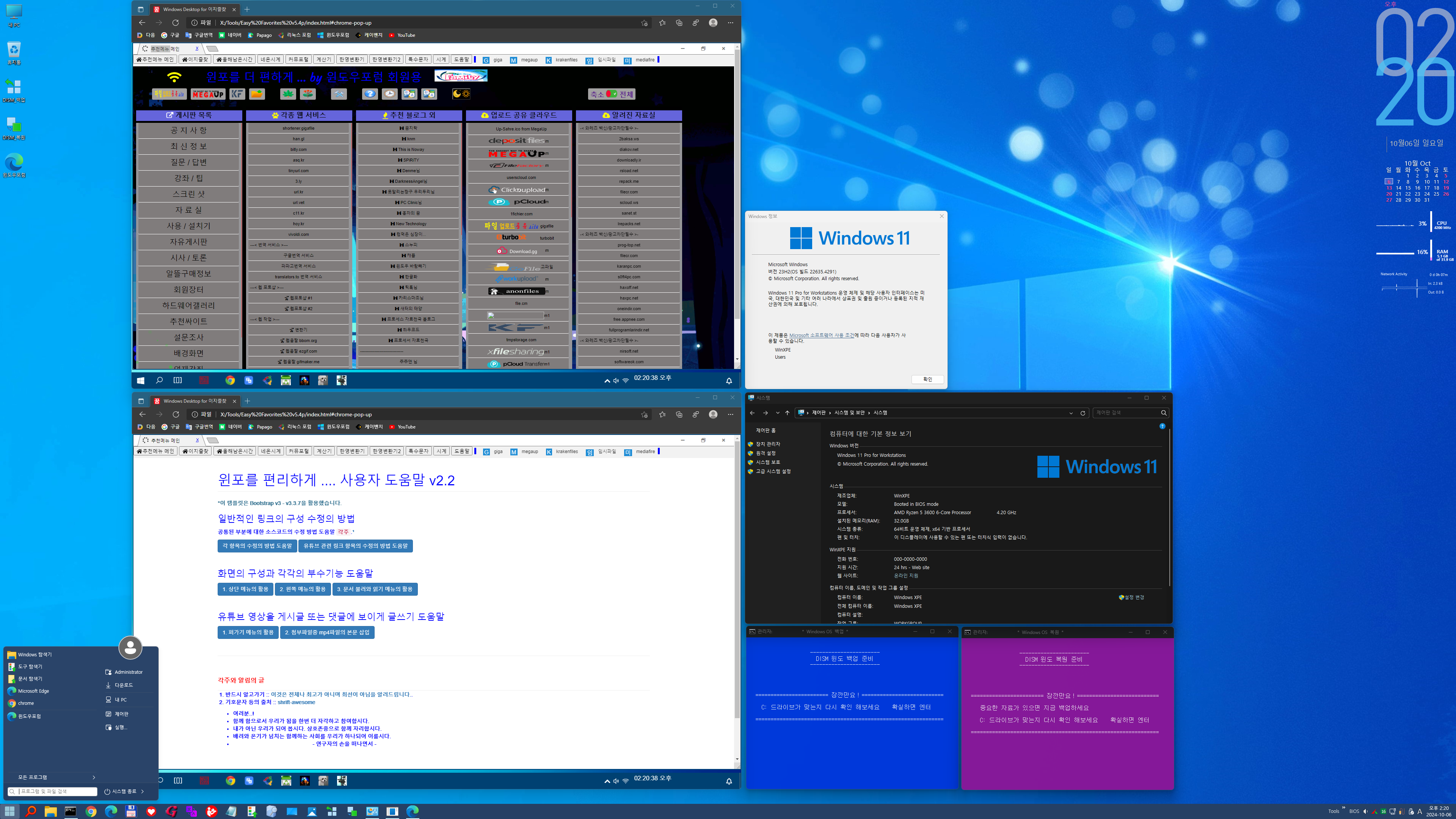1456x819 pixels.
Task: Reload the page in the top Edge window
Action: coord(176,23)
